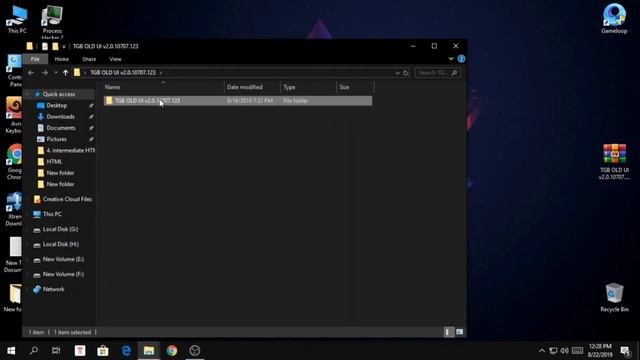Open the File ribbon tab

tap(35, 59)
